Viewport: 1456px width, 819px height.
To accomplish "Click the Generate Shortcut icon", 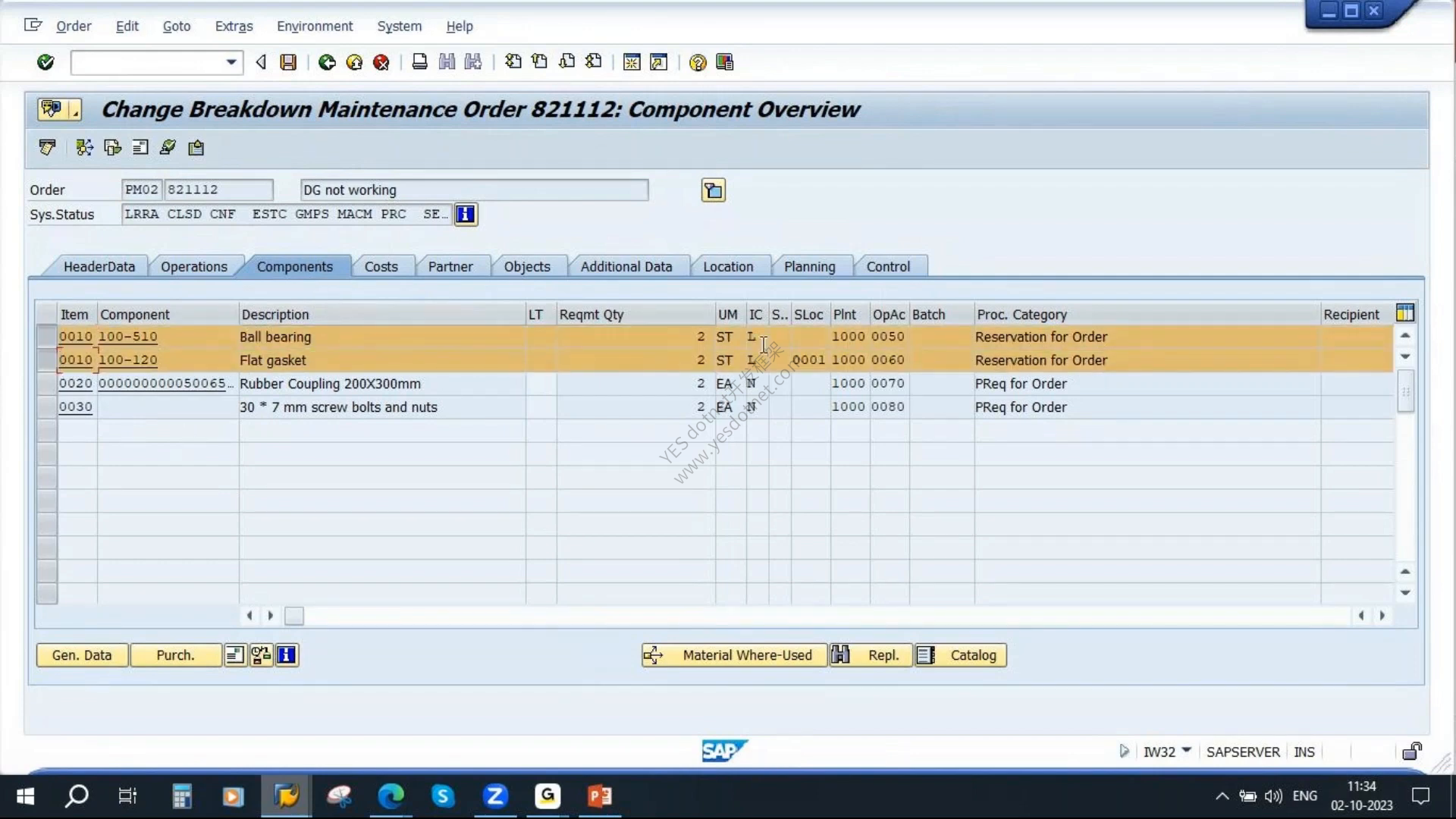I will [x=659, y=62].
